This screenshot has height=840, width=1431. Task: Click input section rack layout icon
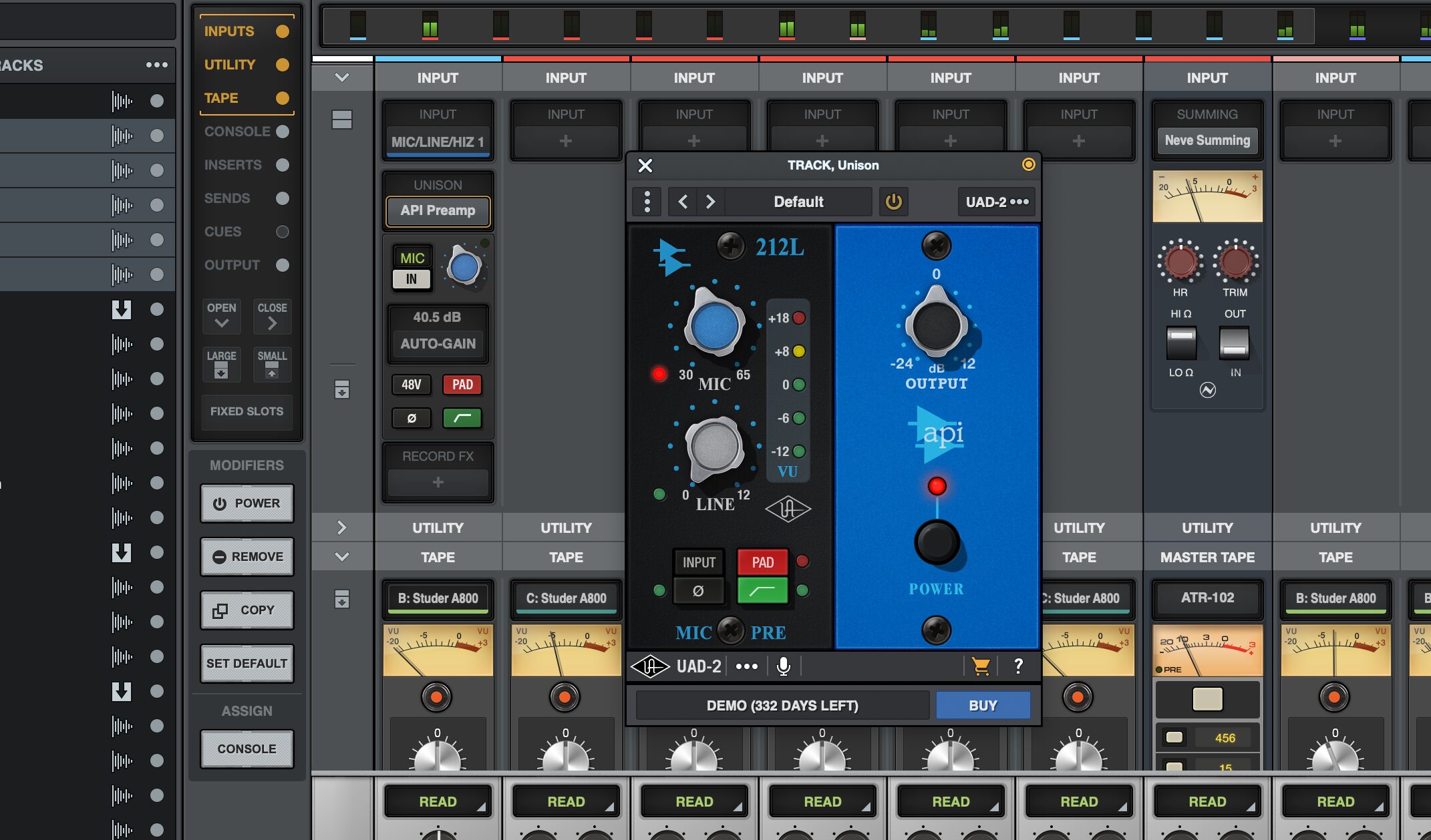pos(342,120)
